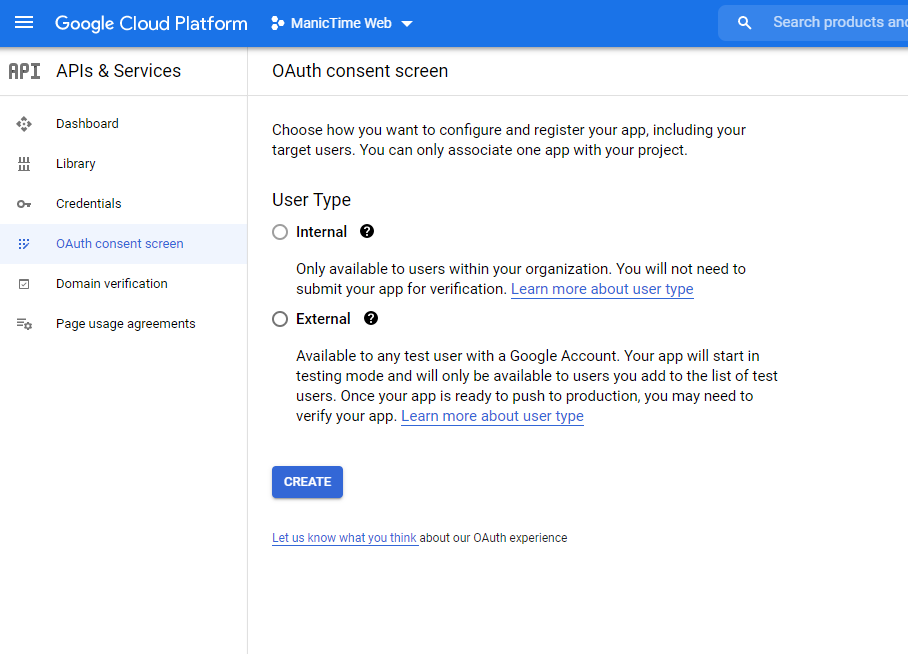Click Let us know what you think link
The height and width of the screenshot is (654, 908).
(x=344, y=538)
